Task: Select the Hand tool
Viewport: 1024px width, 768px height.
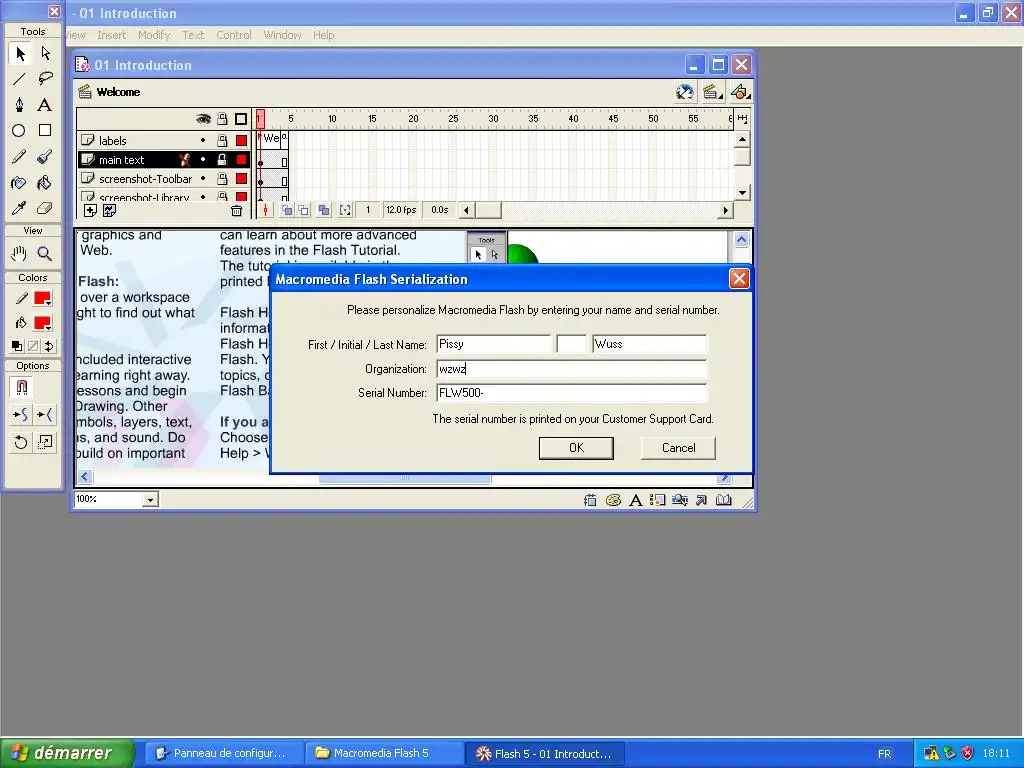Action: [x=20, y=253]
